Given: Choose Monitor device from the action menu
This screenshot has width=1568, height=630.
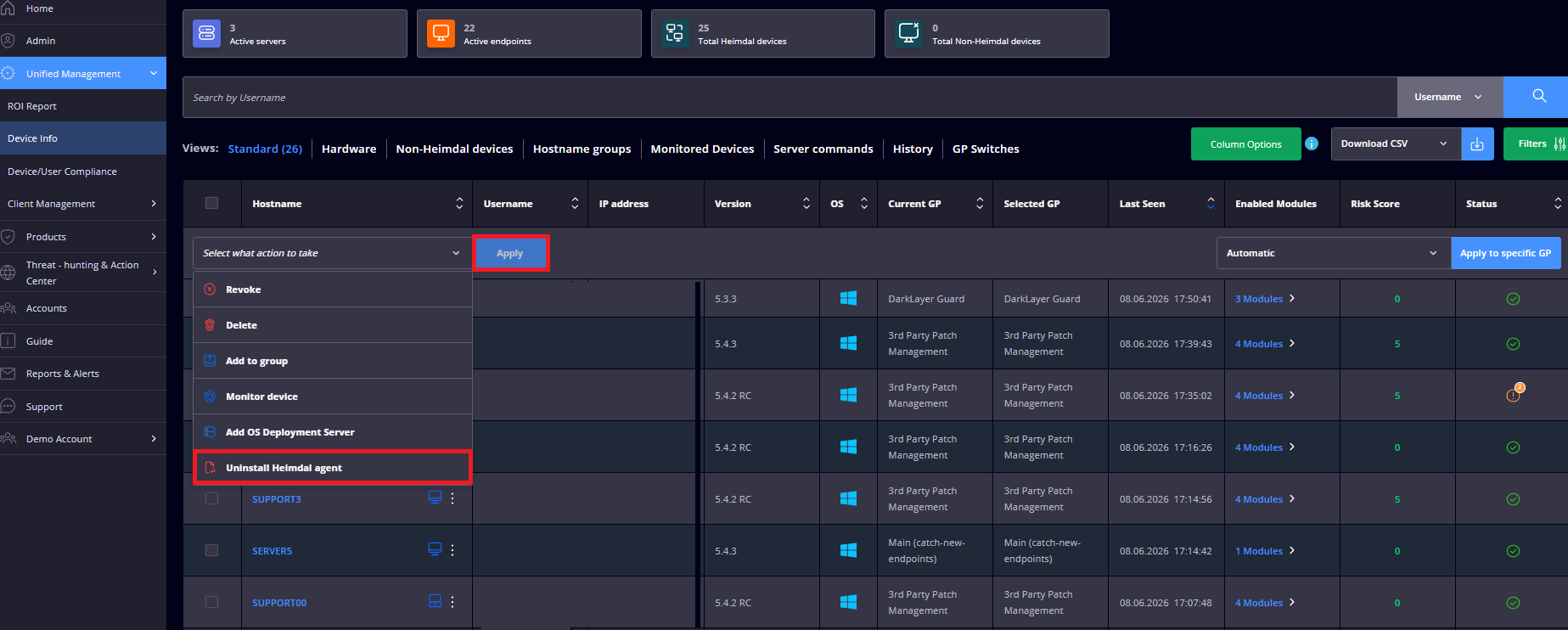Looking at the screenshot, I should click(x=332, y=397).
